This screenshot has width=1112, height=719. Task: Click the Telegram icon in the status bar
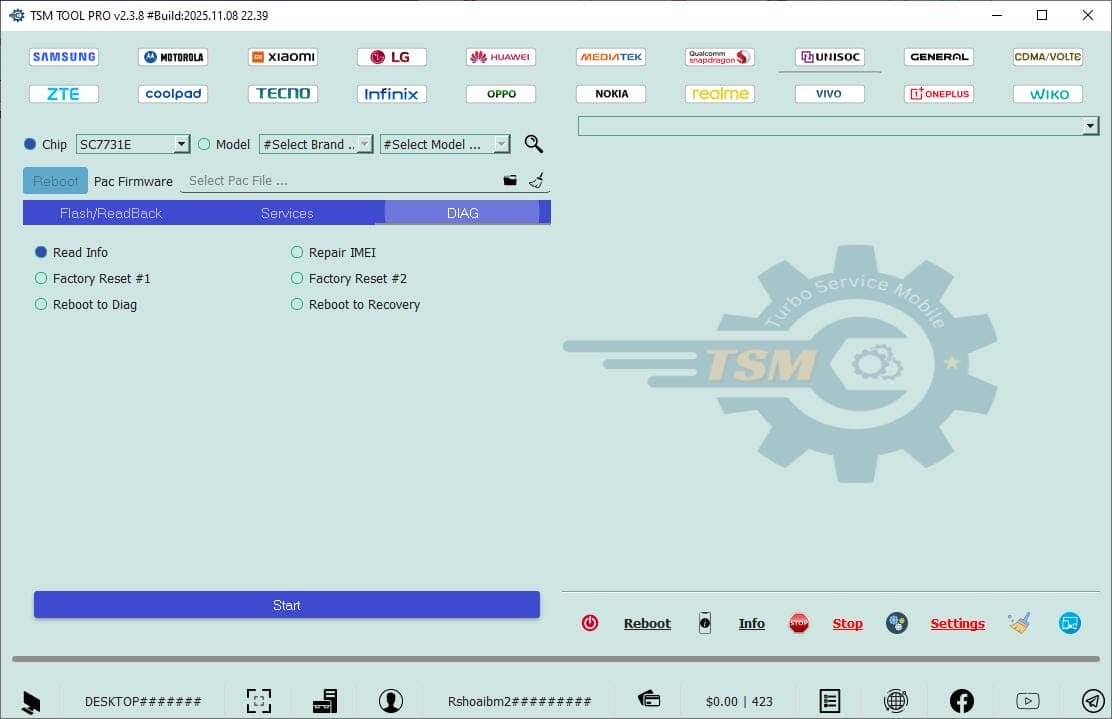pyautogui.click(x=1092, y=700)
